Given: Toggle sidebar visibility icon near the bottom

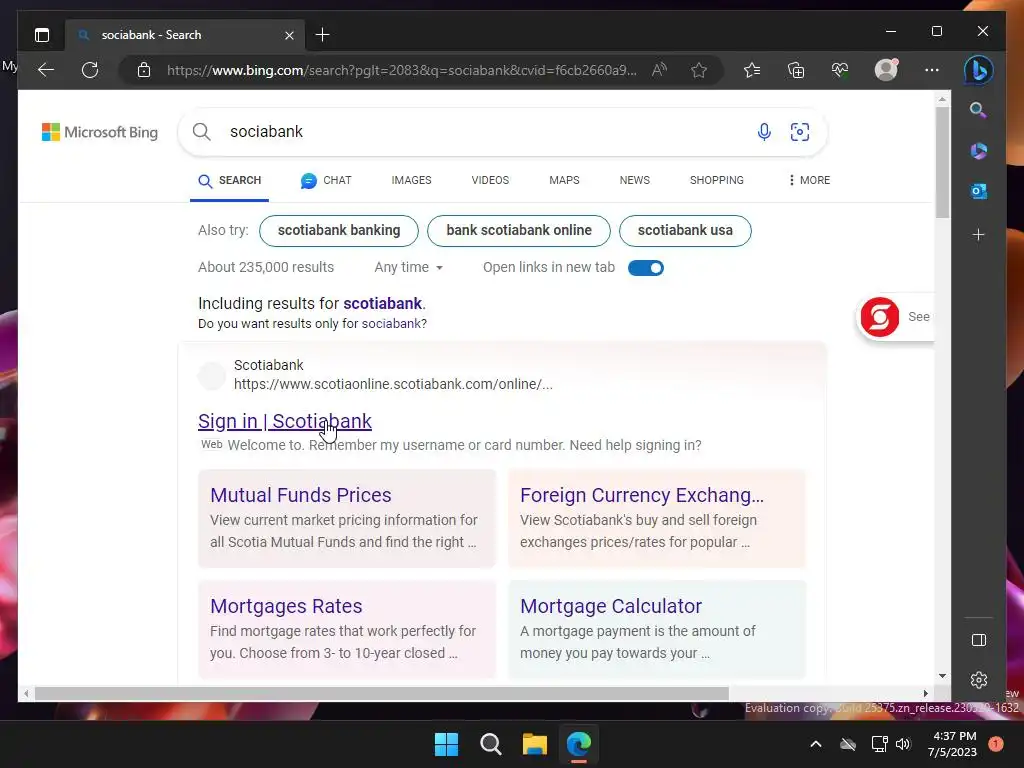Looking at the screenshot, I should tap(979, 640).
